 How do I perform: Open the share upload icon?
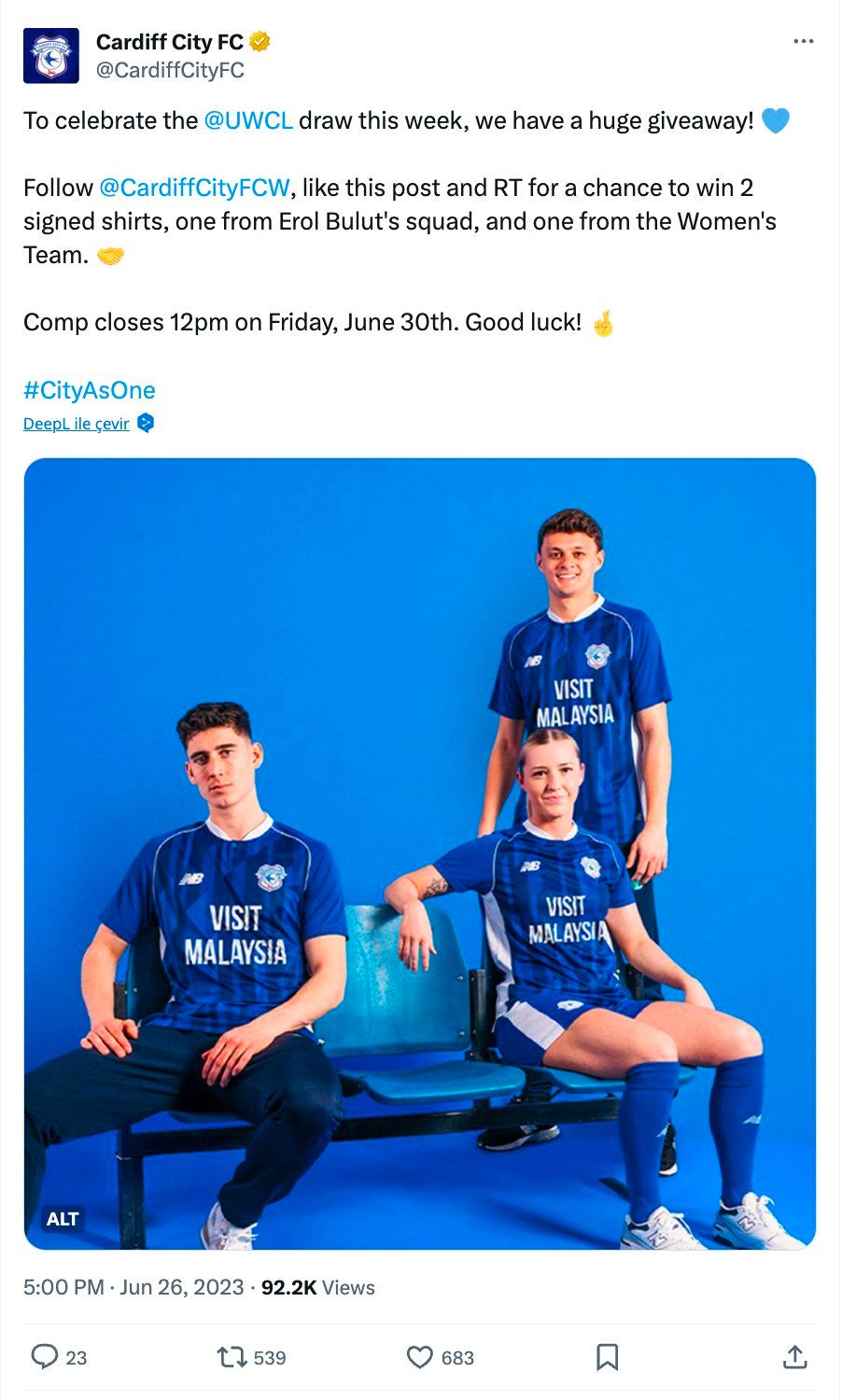click(x=794, y=1356)
